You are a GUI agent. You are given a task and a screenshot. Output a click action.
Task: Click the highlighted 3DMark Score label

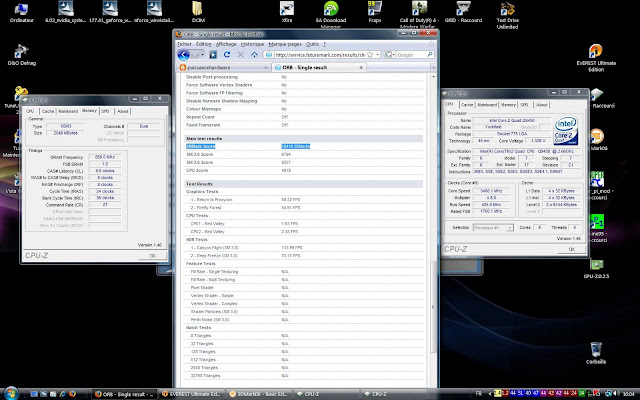200,146
